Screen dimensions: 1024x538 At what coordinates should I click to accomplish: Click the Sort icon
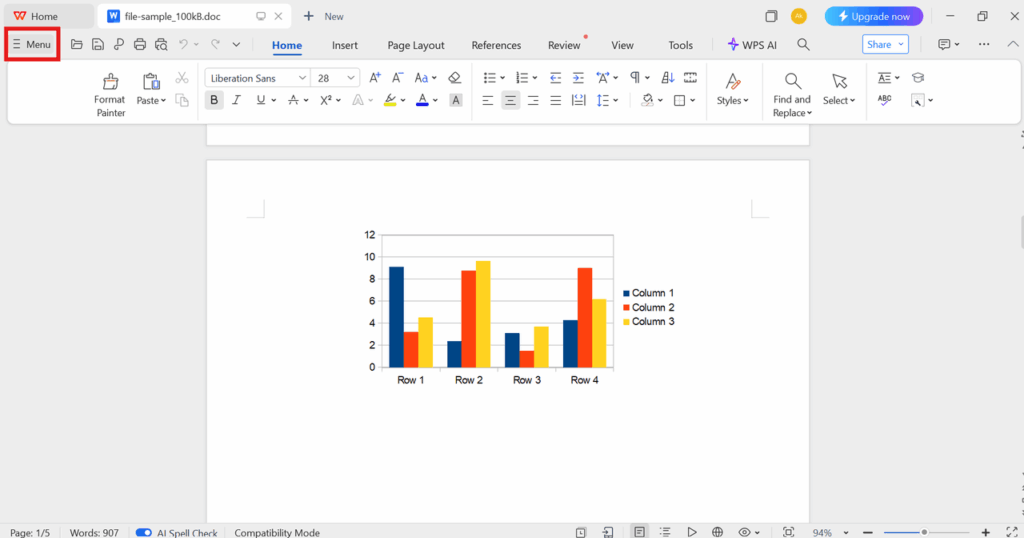tap(667, 78)
